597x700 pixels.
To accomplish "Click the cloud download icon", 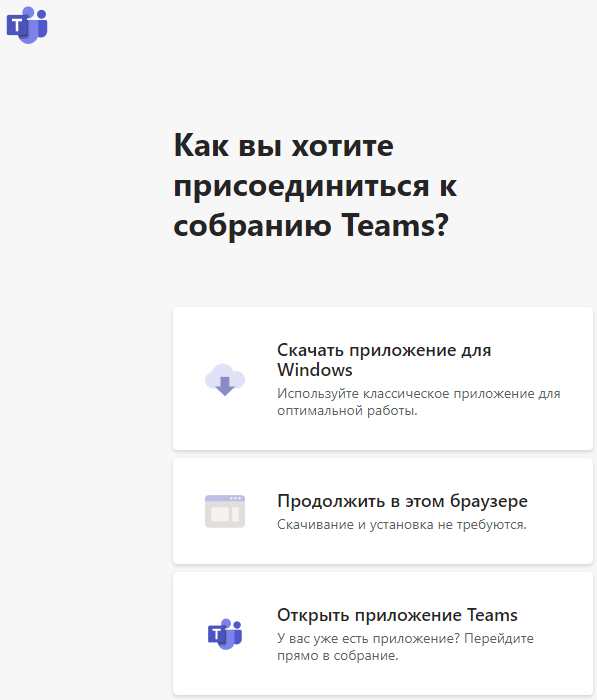I will (x=225, y=379).
